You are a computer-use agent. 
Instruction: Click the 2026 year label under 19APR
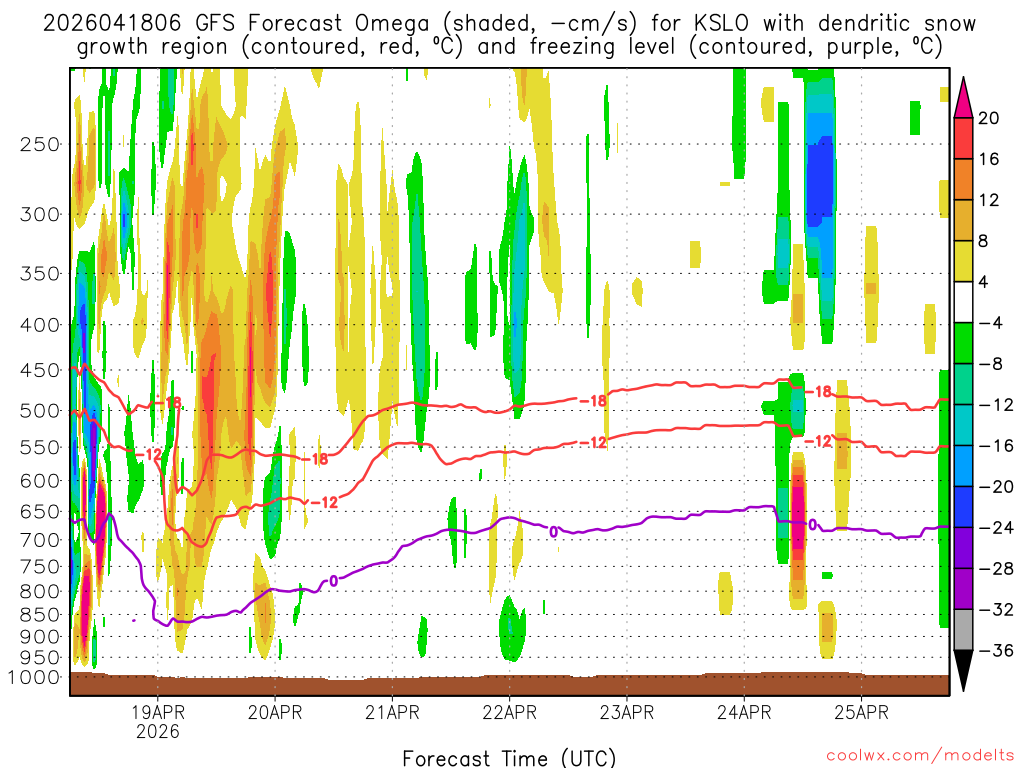(157, 731)
